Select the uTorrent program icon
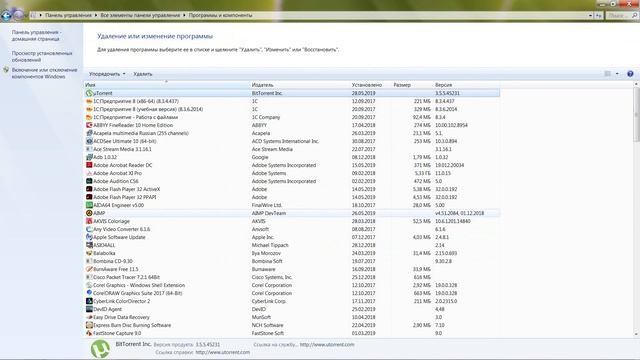Screen dimensions: 640x360 point(89,93)
